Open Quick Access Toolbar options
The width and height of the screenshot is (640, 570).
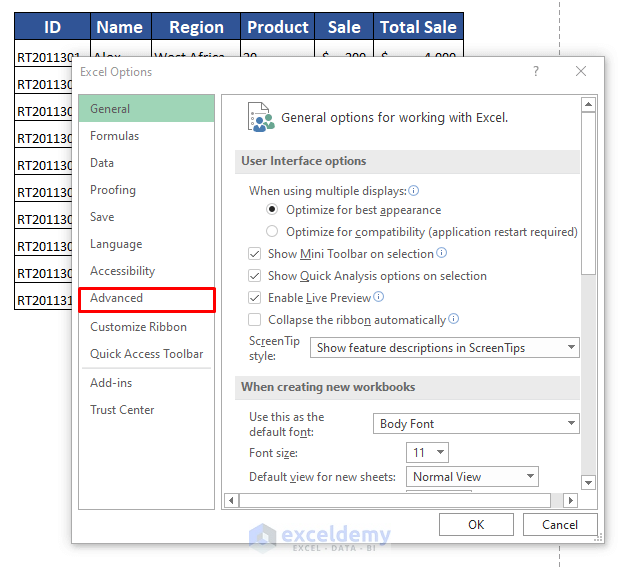pos(147,354)
